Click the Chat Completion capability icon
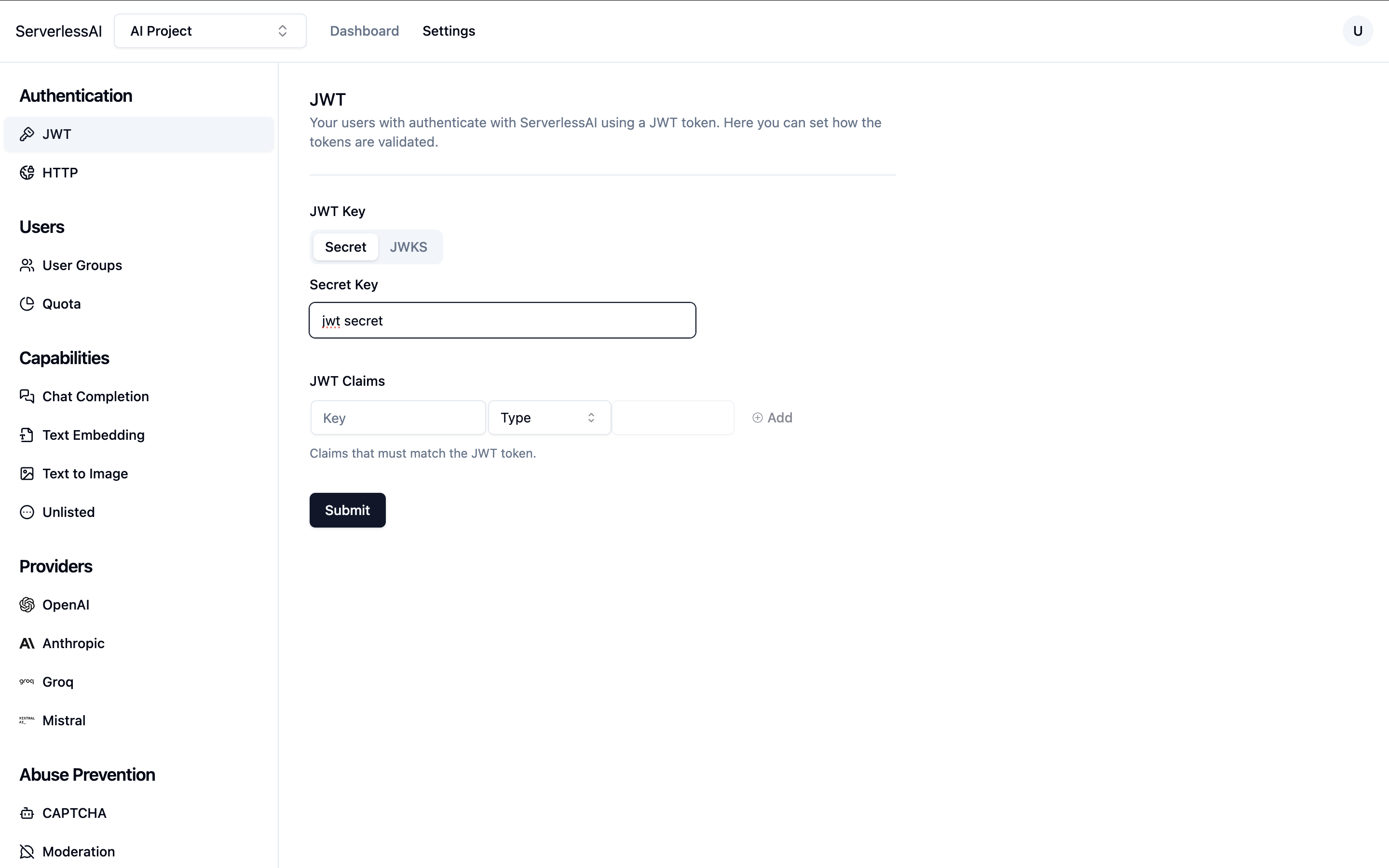The width and height of the screenshot is (1389, 868). [27, 396]
